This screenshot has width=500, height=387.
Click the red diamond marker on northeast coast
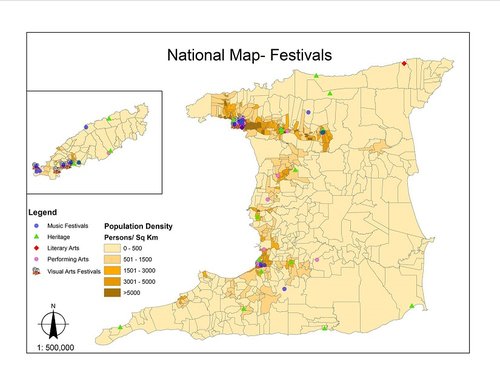(x=404, y=63)
